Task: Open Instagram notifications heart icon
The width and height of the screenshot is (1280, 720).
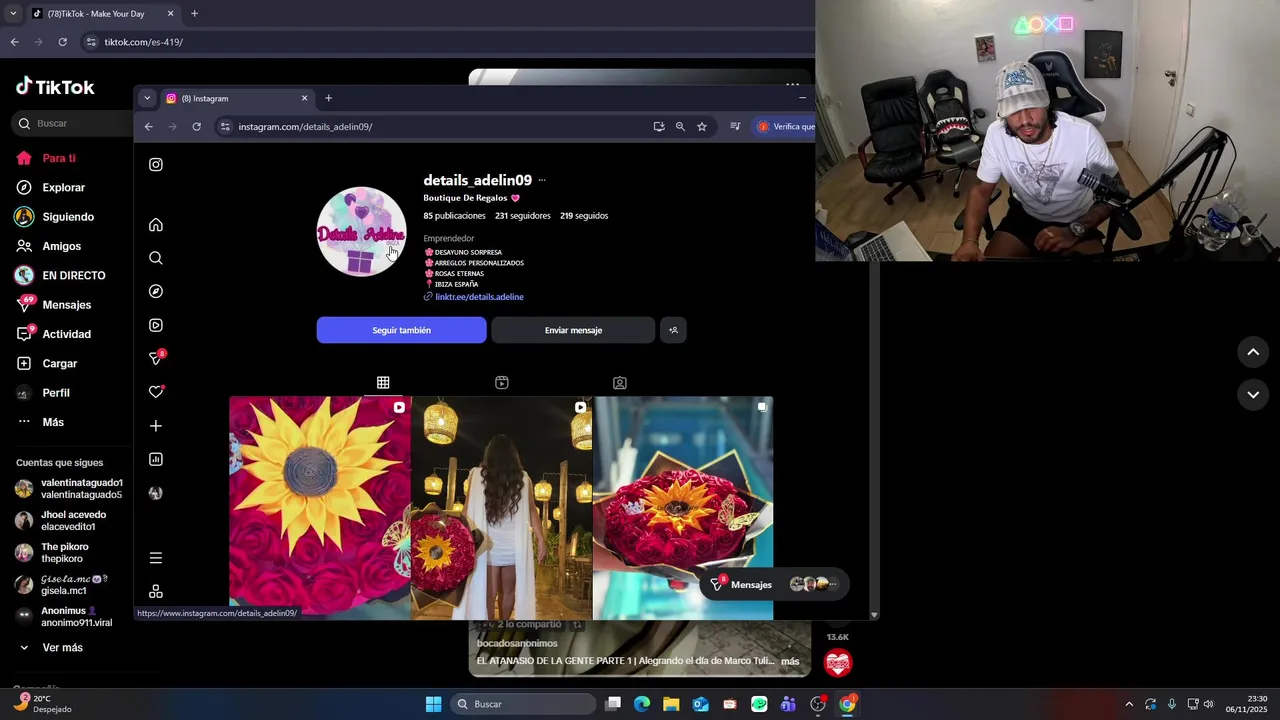Action: [156, 392]
